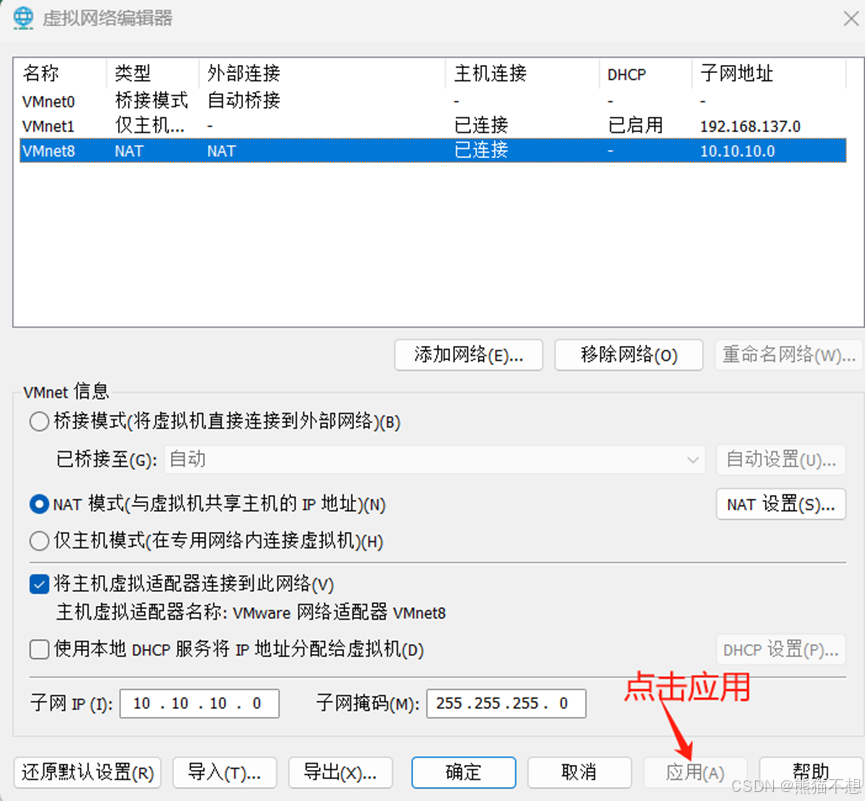The image size is (865, 801).
Task: Click 已启用 DHCP cell of VMnet1
Action: (x=636, y=125)
